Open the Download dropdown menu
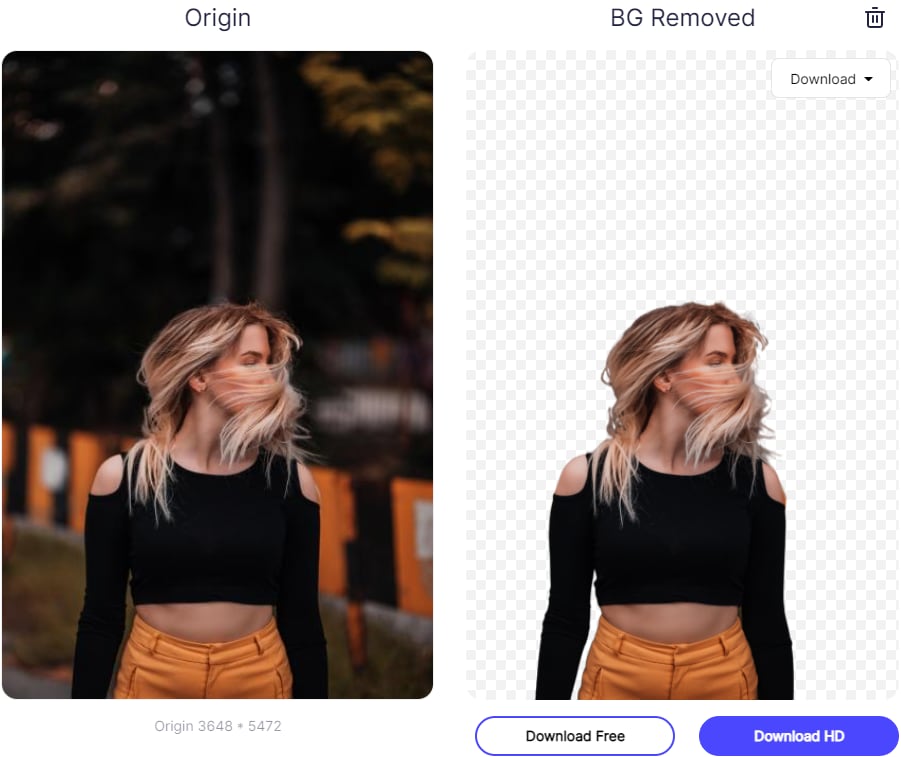Image resolution: width=901 pixels, height=757 pixels. [831, 79]
